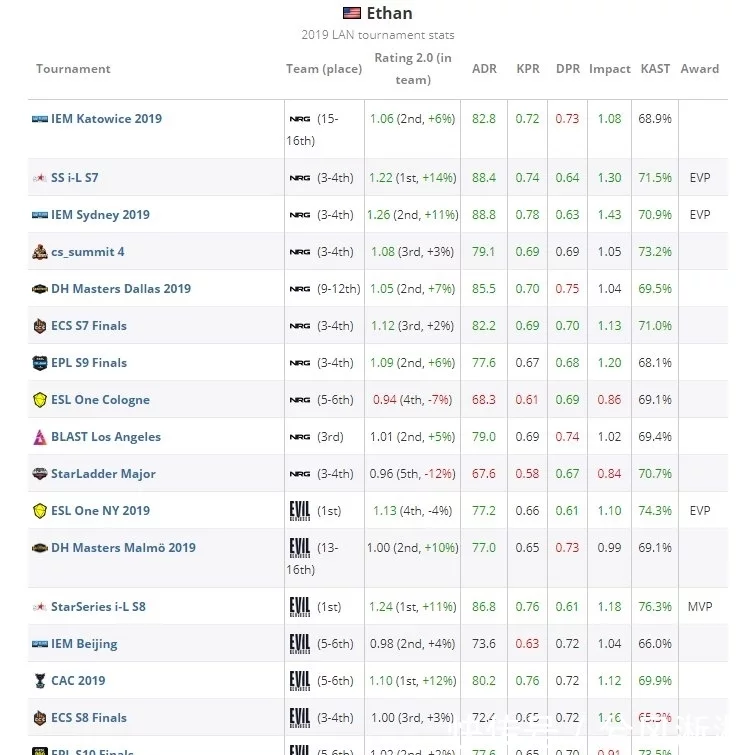Click the SS i-L S7 tournament logo

click(40, 178)
